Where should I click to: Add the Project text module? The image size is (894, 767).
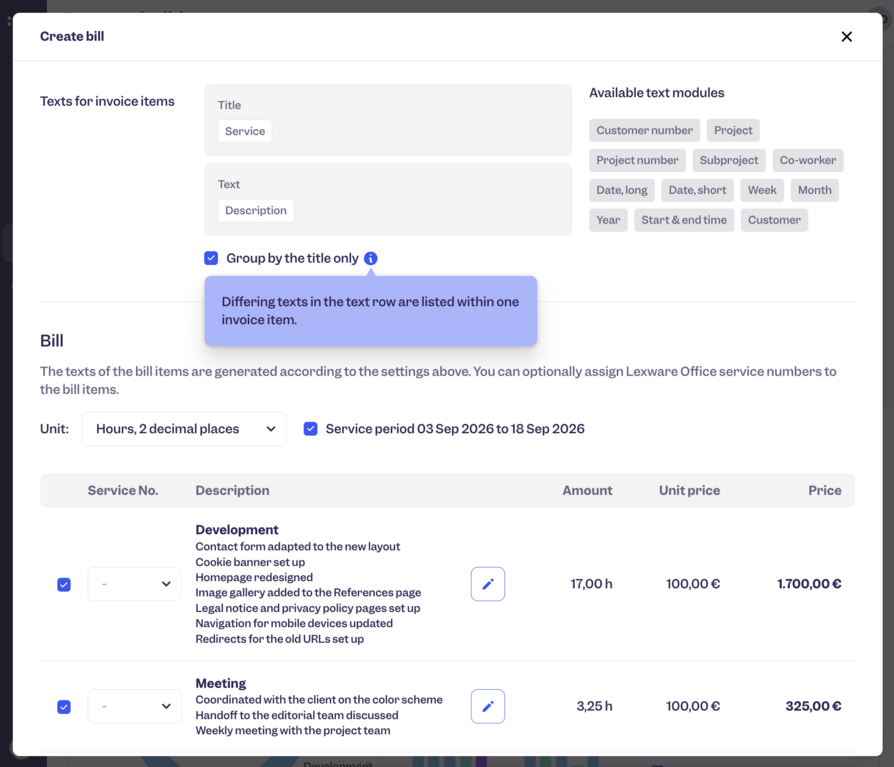733,130
